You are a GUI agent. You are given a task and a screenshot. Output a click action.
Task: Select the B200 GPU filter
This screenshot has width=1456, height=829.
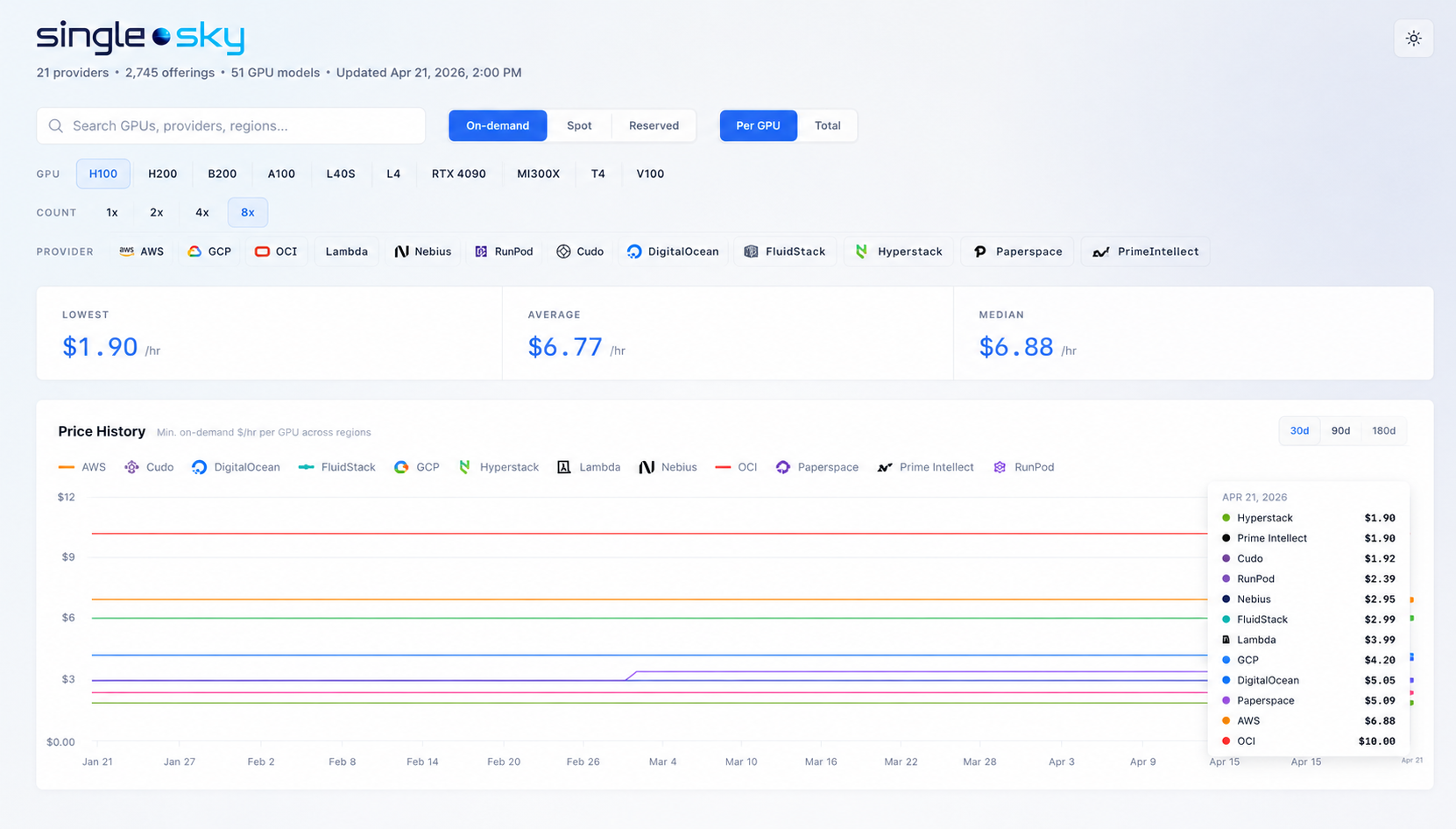click(x=223, y=174)
